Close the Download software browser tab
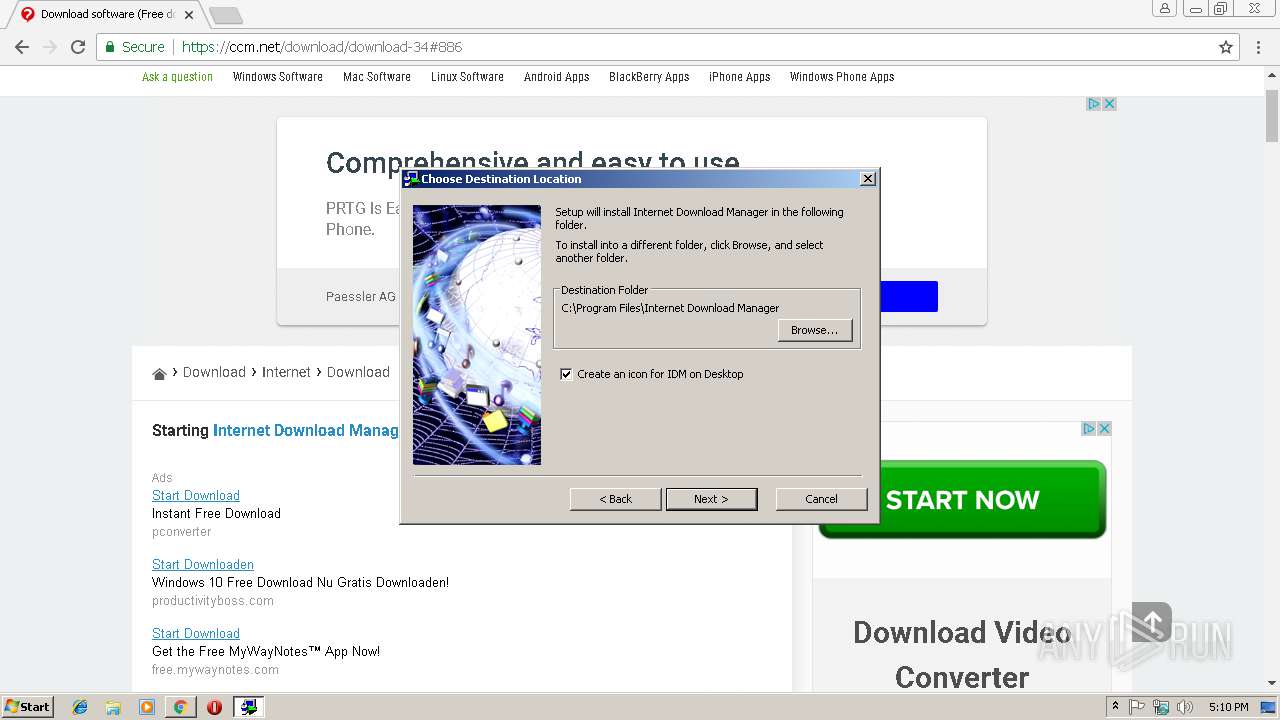 189,15
